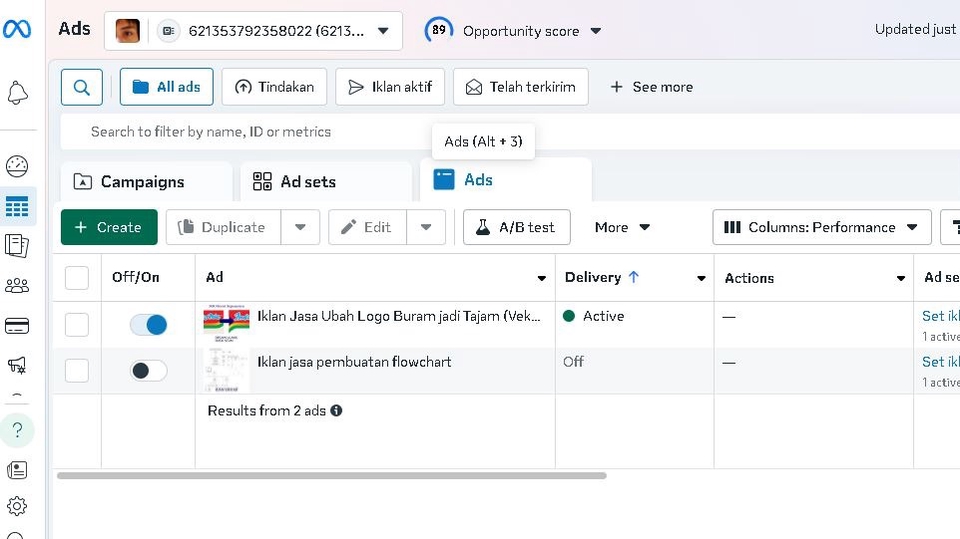Turn off the Logo Buram ad toggle
This screenshot has width=960, height=539.
[x=148, y=325]
